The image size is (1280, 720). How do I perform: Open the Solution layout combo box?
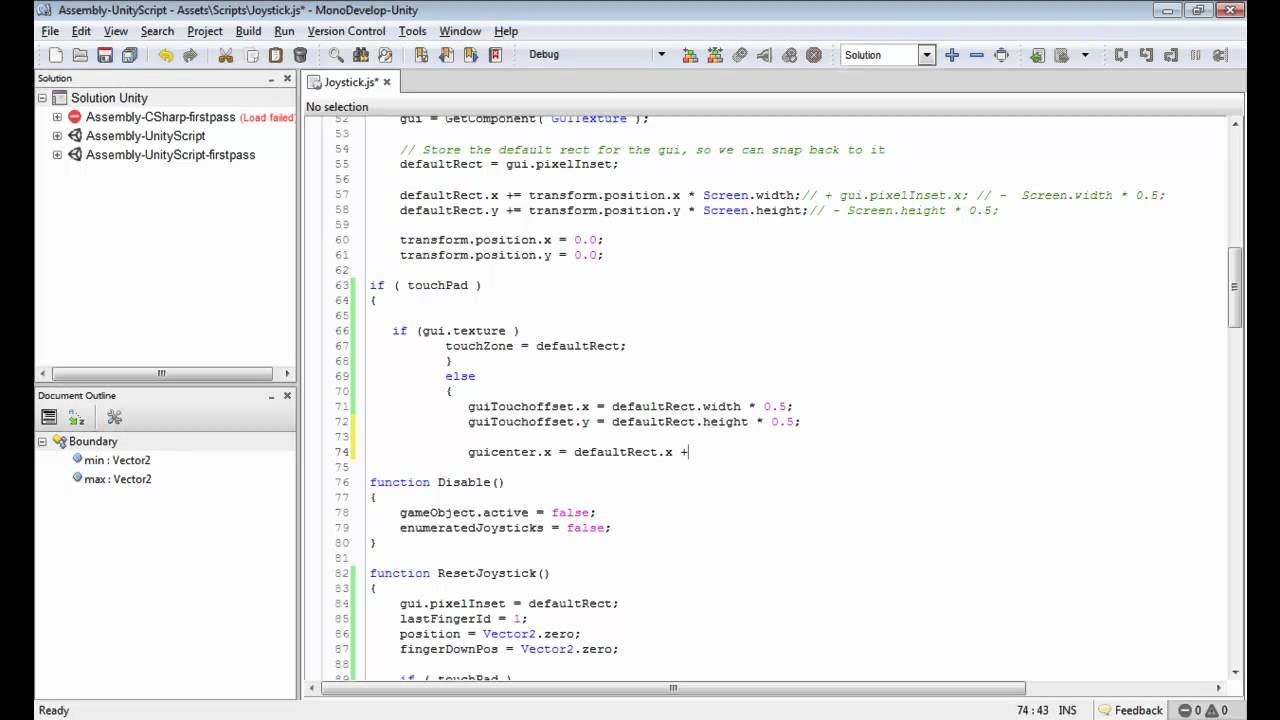pos(887,55)
